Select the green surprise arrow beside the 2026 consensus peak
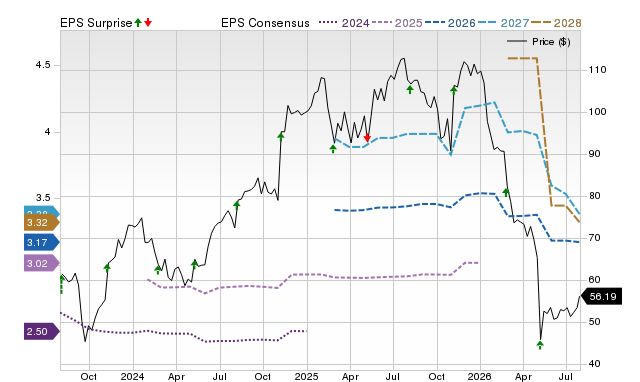Image resolution: width=640 pixels, height=382 pixels. (x=506, y=192)
